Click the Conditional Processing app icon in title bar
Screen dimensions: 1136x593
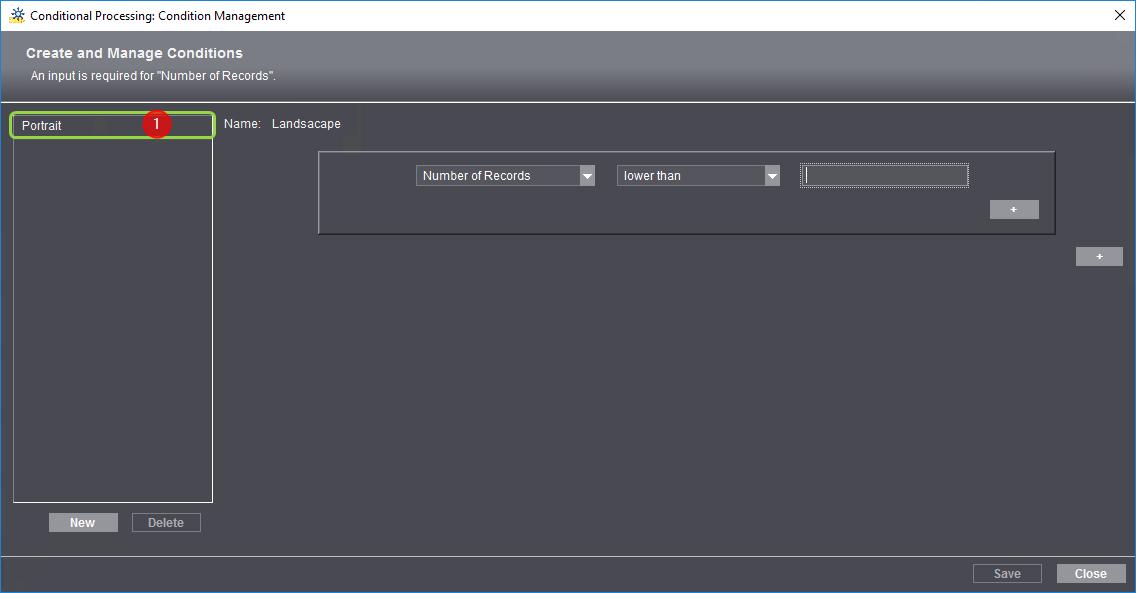pyautogui.click(x=16, y=16)
